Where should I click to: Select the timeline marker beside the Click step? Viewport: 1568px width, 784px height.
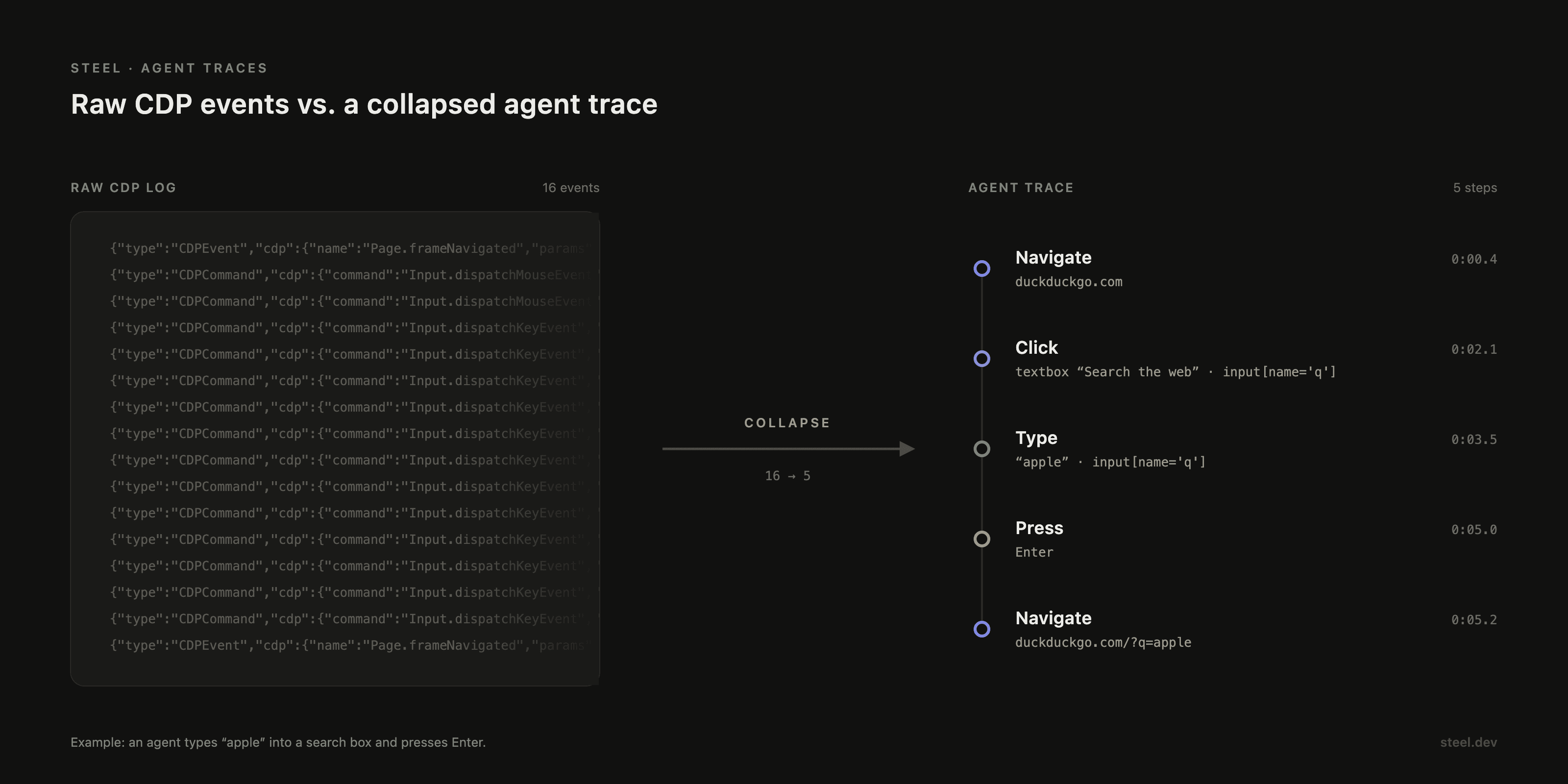pos(982,359)
